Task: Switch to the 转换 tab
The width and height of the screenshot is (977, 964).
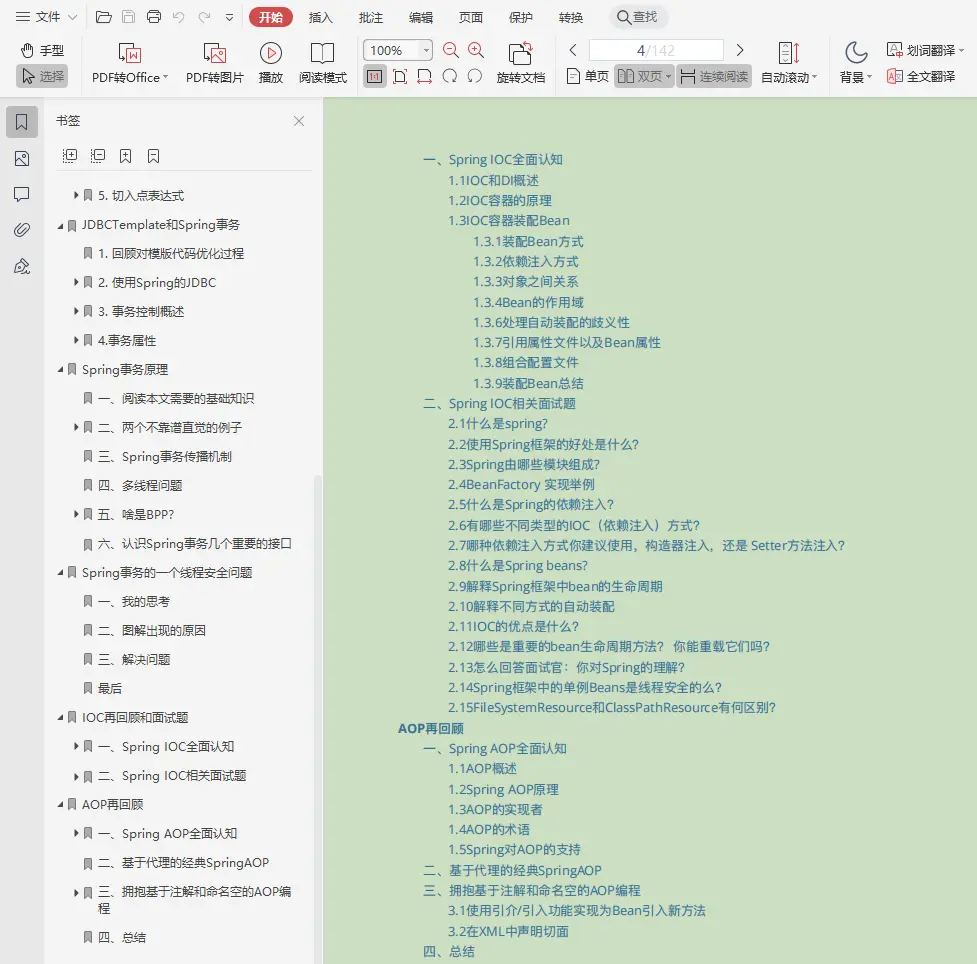Action: pyautogui.click(x=570, y=17)
